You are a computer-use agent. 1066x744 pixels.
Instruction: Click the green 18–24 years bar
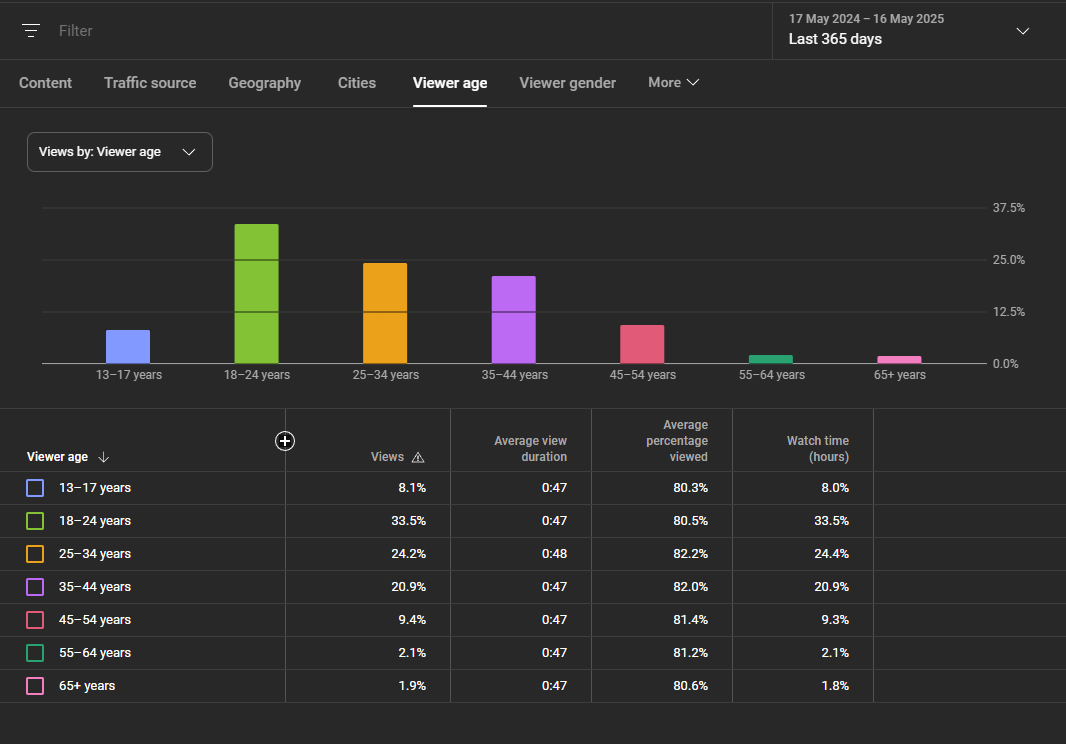tap(256, 294)
